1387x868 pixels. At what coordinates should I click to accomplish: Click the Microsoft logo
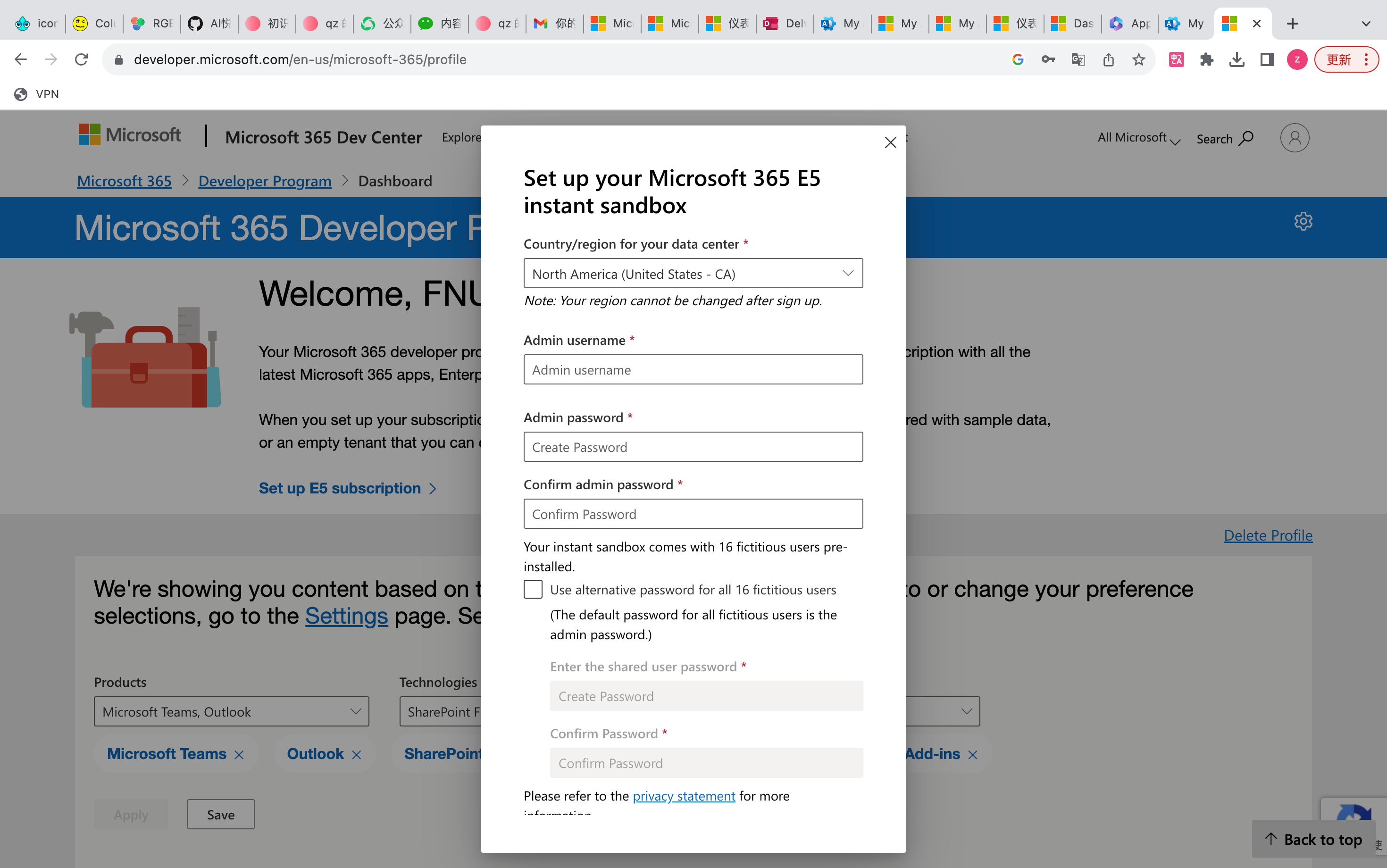(x=130, y=135)
